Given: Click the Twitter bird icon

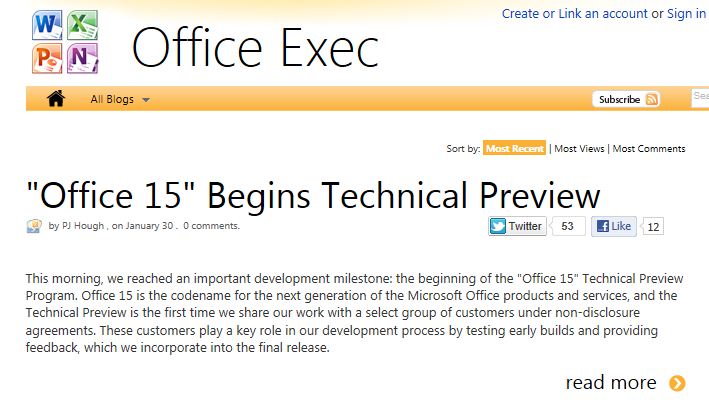Looking at the screenshot, I should click(x=498, y=226).
